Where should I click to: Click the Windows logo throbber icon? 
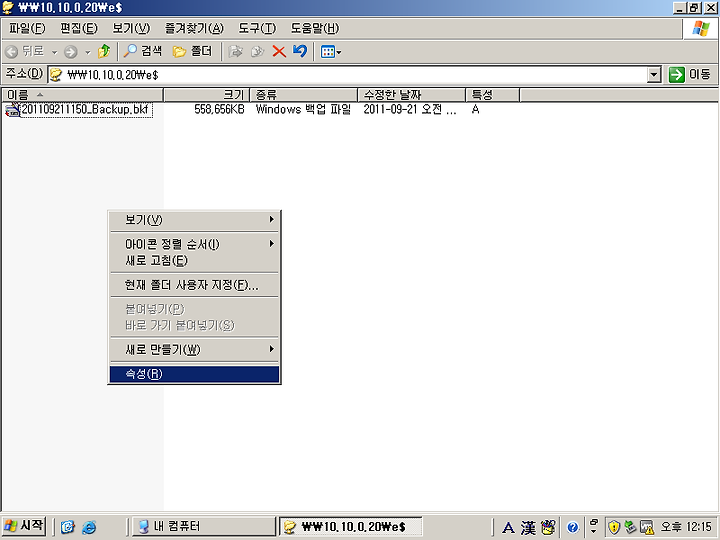pyautogui.click(x=701, y=28)
